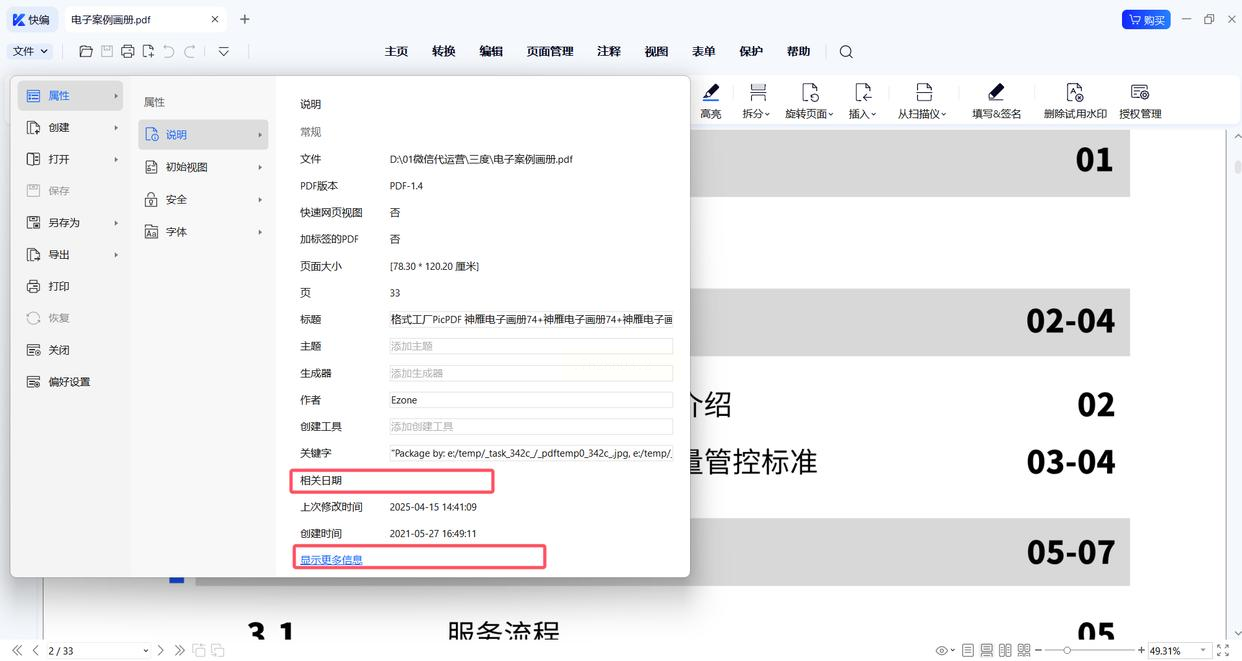This screenshot has width=1242, height=661.
Task: Click the search magnifier icon in the menu bar
Action: click(x=846, y=52)
